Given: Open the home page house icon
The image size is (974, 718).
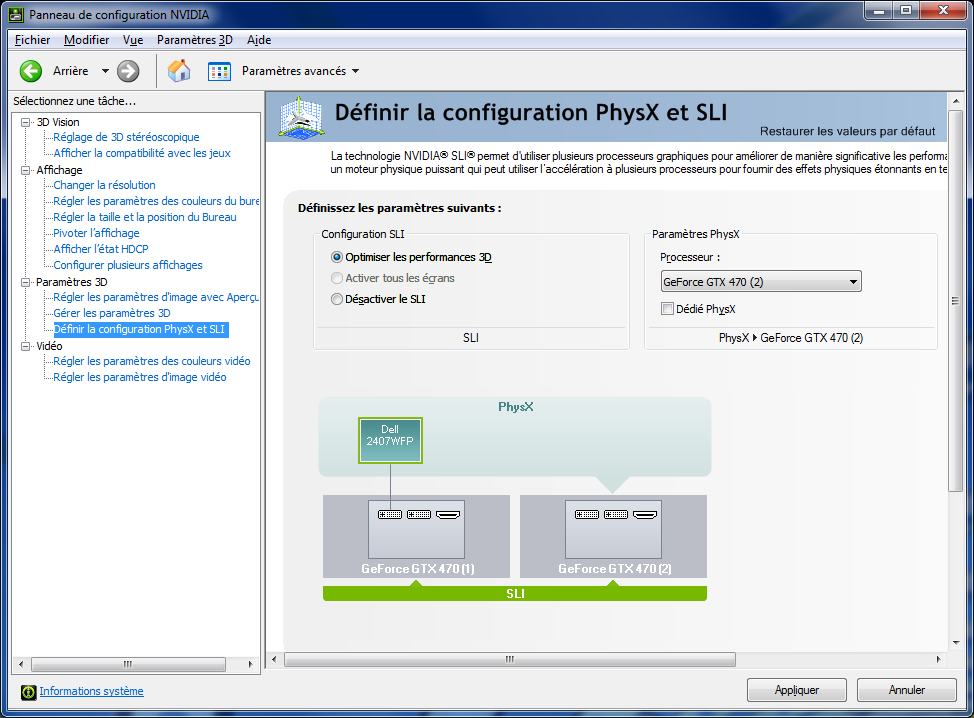Looking at the screenshot, I should point(179,71).
